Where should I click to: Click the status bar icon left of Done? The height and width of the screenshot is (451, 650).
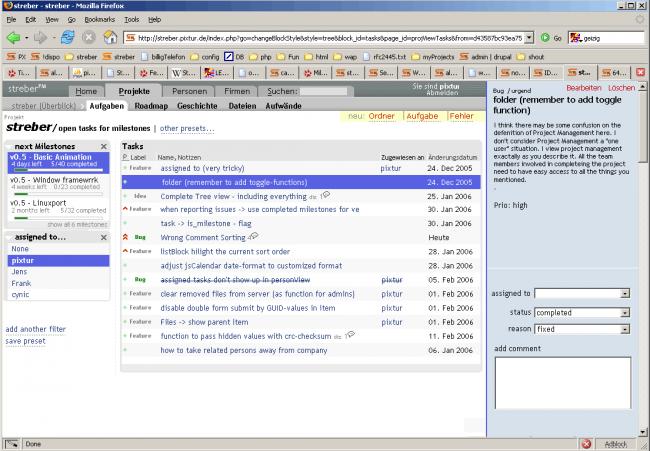click(12, 444)
